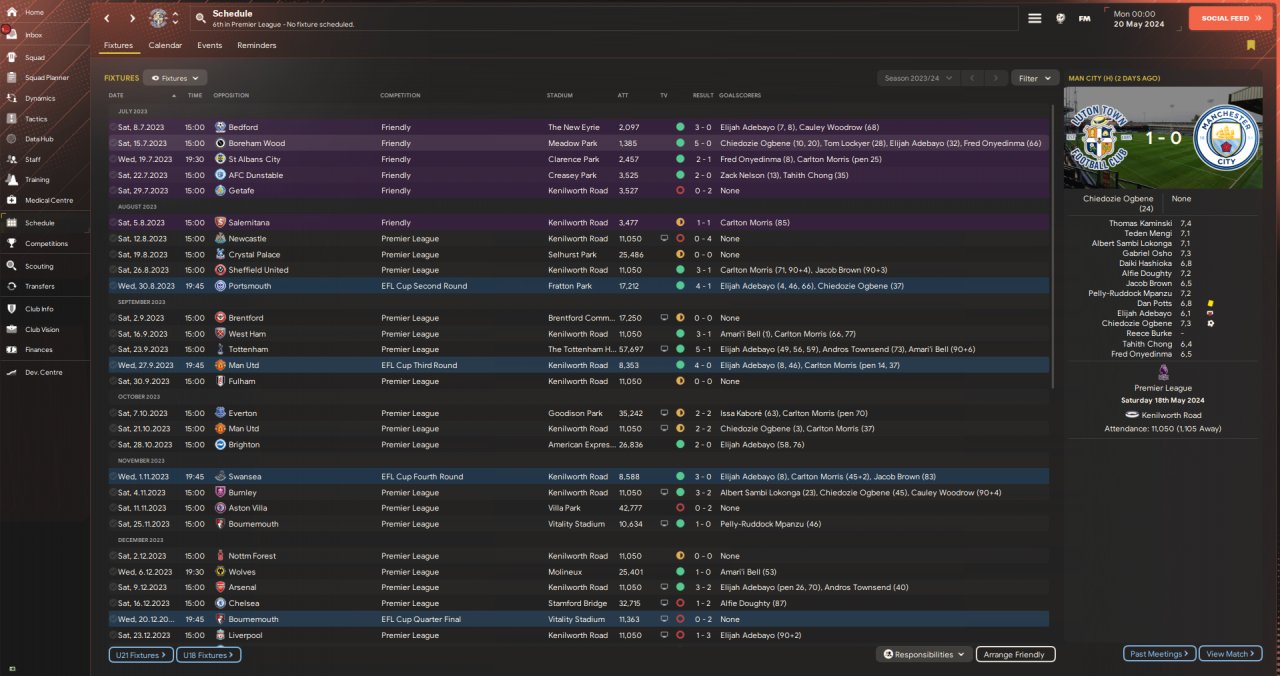The height and width of the screenshot is (676, 1280).
Task: Go back with the left arrow
Action: click(107, 18)
